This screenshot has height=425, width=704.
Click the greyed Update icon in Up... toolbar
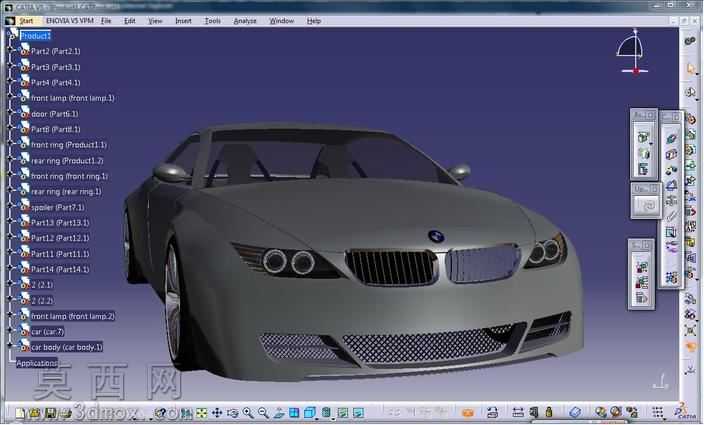[x=646, y=206]
